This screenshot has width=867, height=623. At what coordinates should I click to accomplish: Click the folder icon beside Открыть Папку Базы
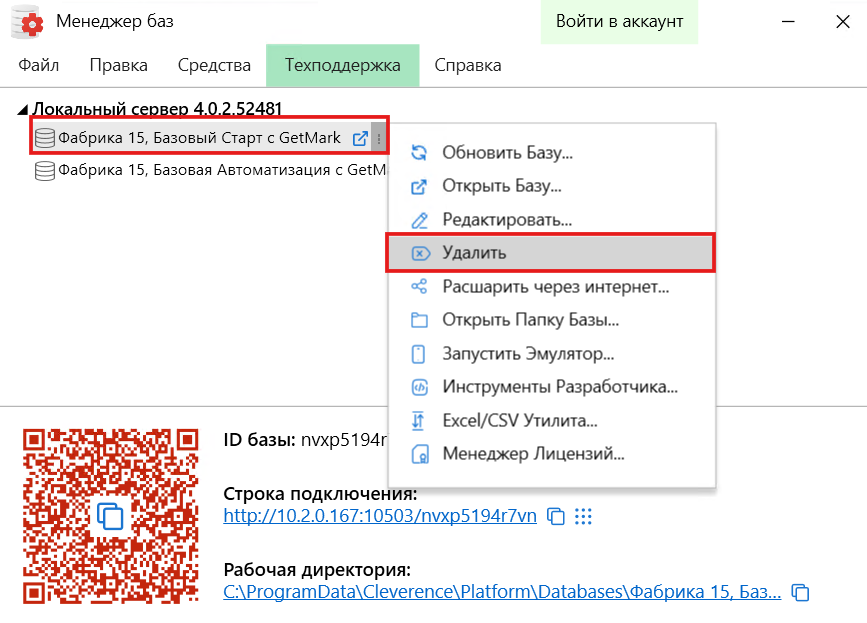click(419, 320)
